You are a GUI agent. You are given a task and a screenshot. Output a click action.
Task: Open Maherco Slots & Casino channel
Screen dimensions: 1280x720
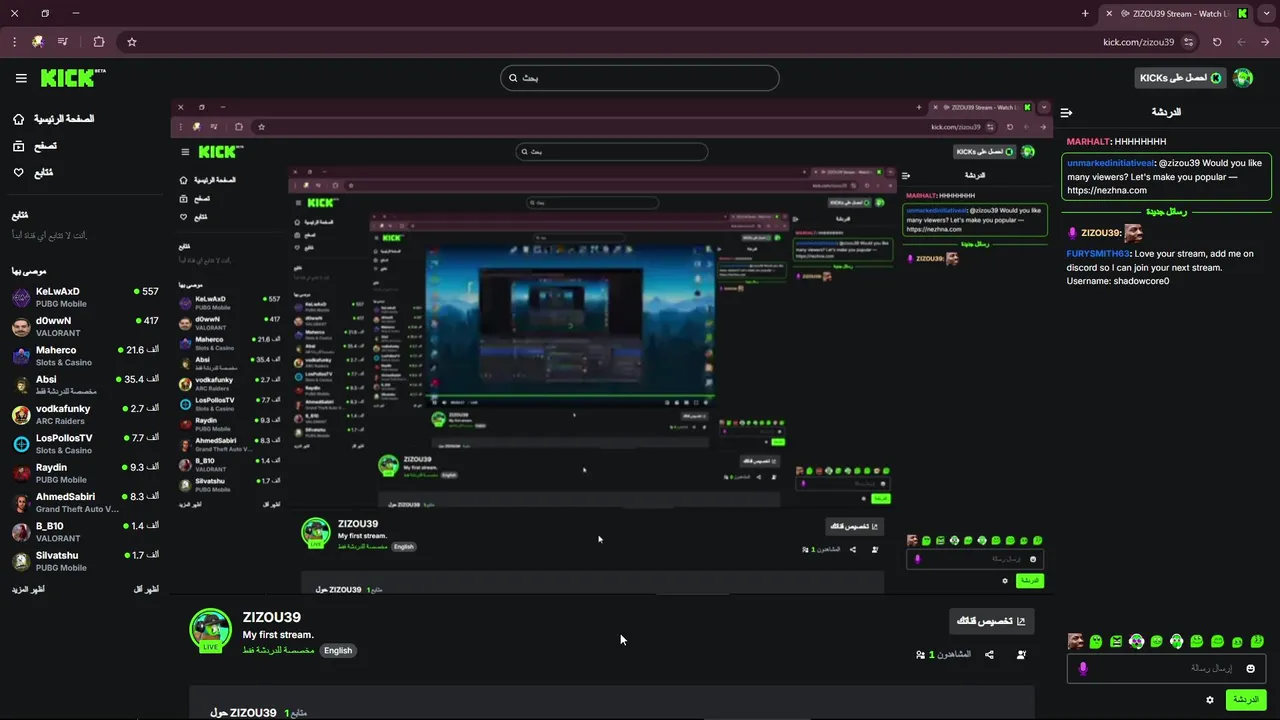point(85,356)
